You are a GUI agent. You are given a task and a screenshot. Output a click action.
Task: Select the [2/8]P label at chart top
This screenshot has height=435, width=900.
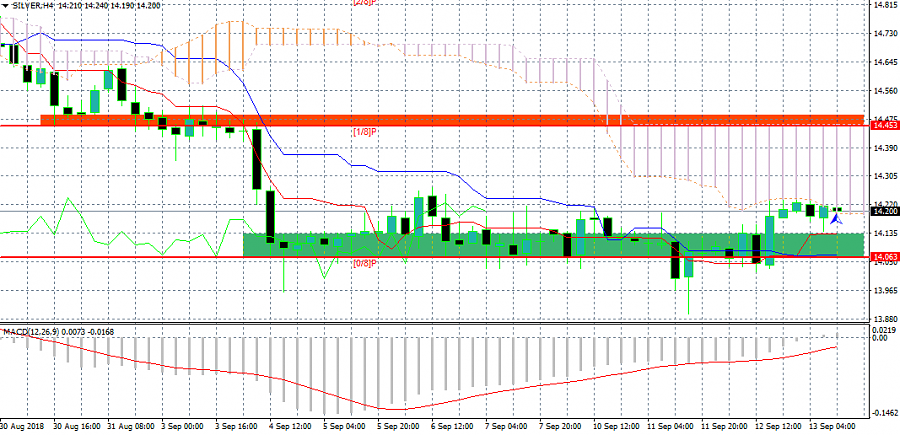click(364, 3)
